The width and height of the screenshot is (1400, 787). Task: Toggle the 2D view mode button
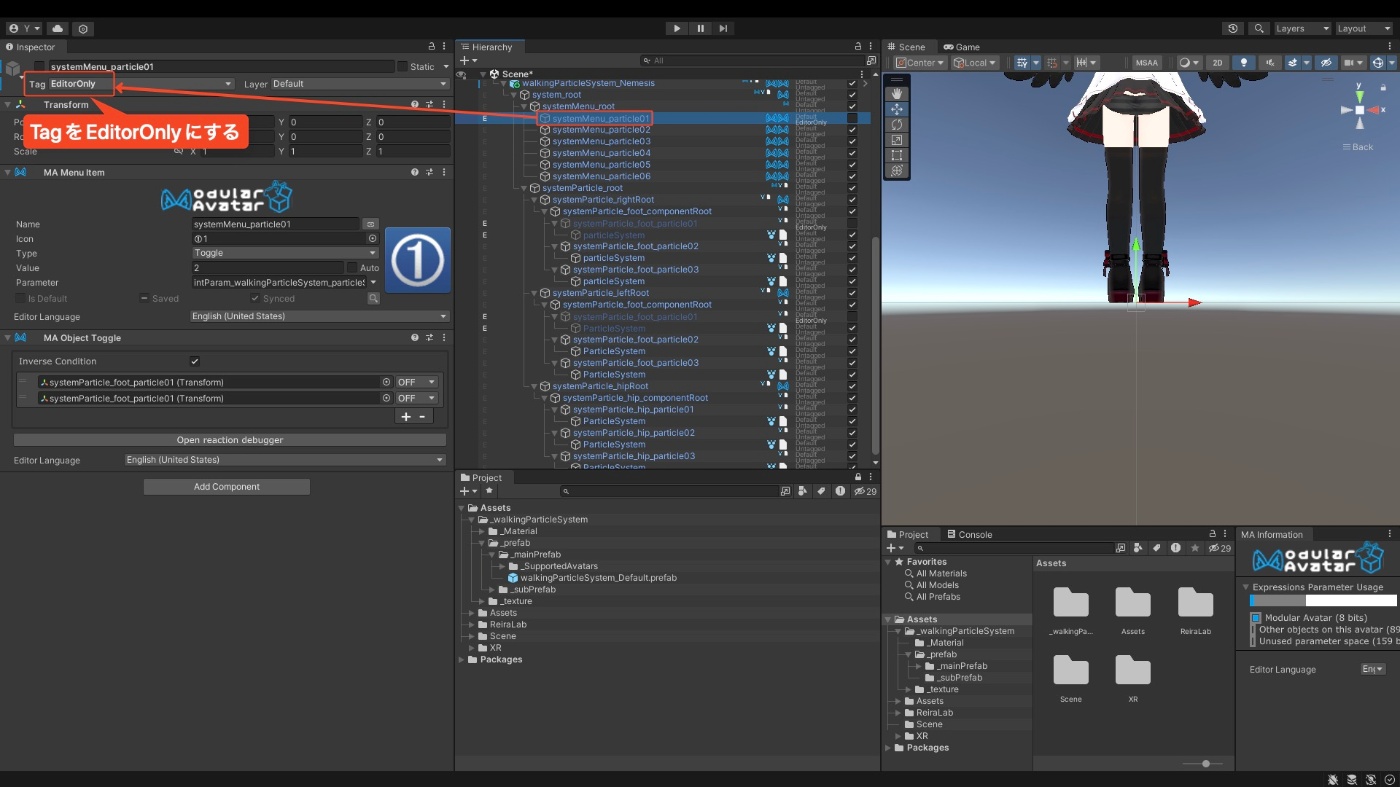(1217, 63)
